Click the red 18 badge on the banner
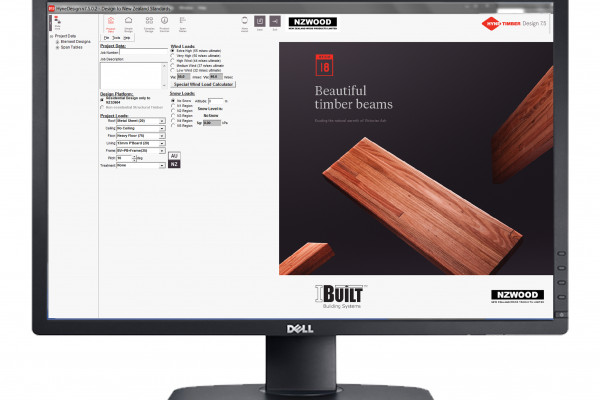 coord(324,65)
